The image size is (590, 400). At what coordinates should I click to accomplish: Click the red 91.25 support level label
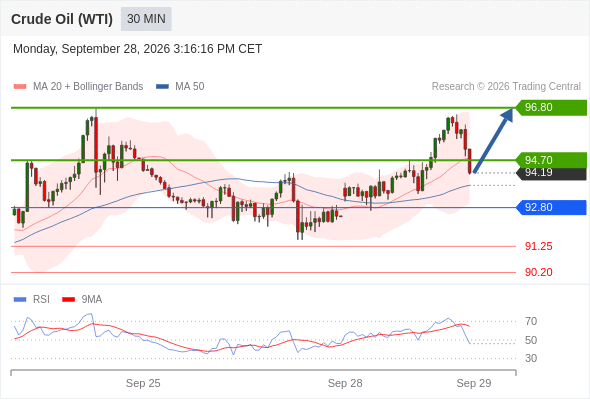point(538,246)
